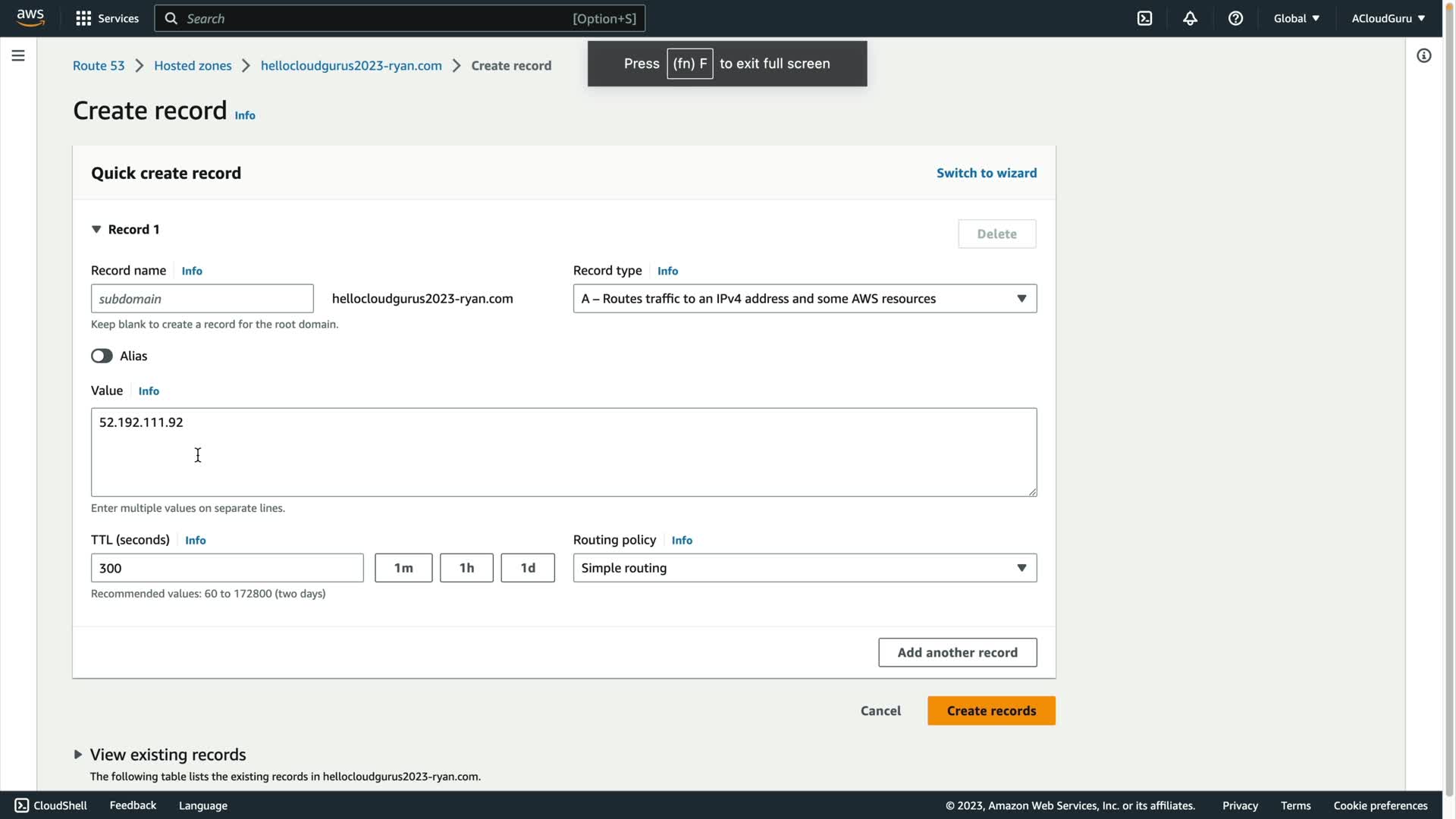Set TTL to 1h preset
This screenshot has width=1456, height=819.
coord(466,568)
